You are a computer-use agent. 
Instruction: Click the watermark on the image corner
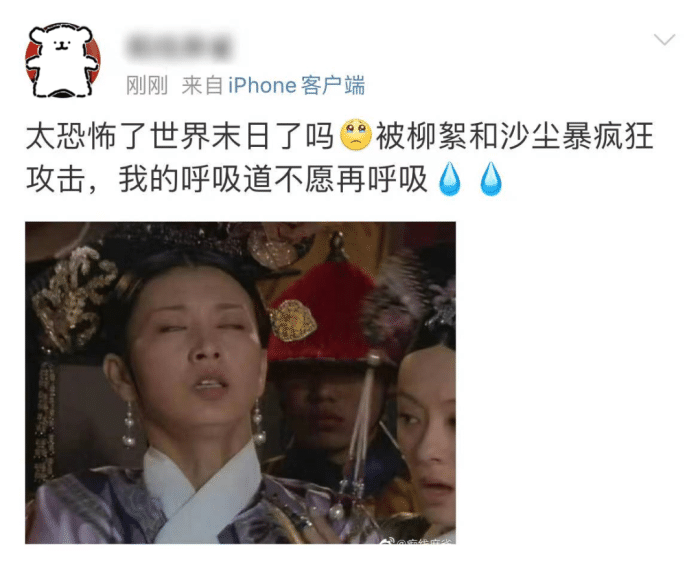point(416,541)
